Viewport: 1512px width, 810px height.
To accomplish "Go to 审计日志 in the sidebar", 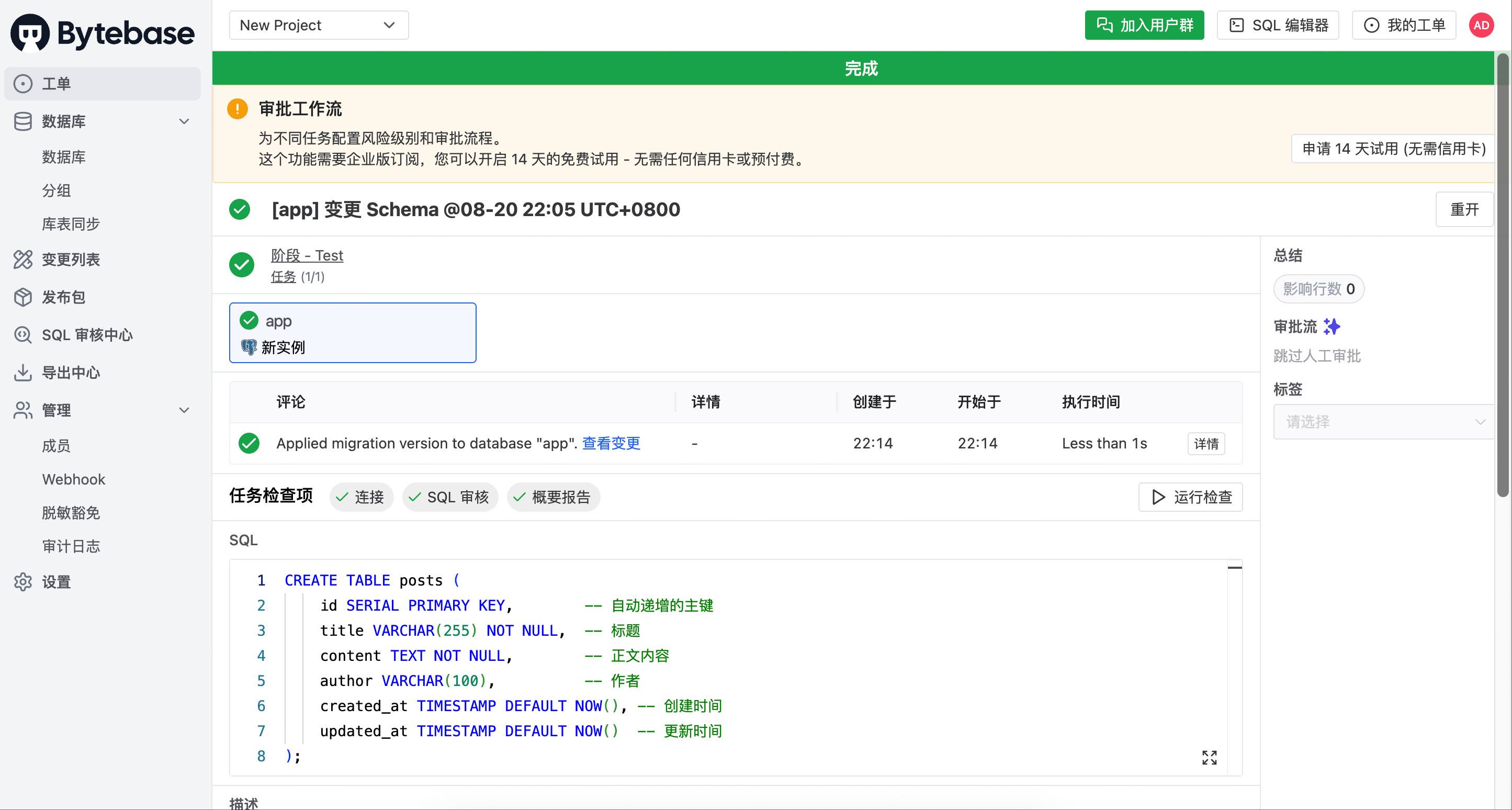I will point(71,546).
